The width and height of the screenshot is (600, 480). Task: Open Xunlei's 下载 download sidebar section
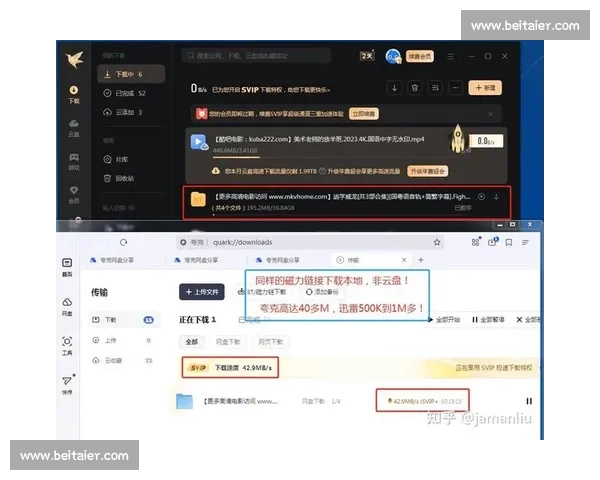coord(74,94)
